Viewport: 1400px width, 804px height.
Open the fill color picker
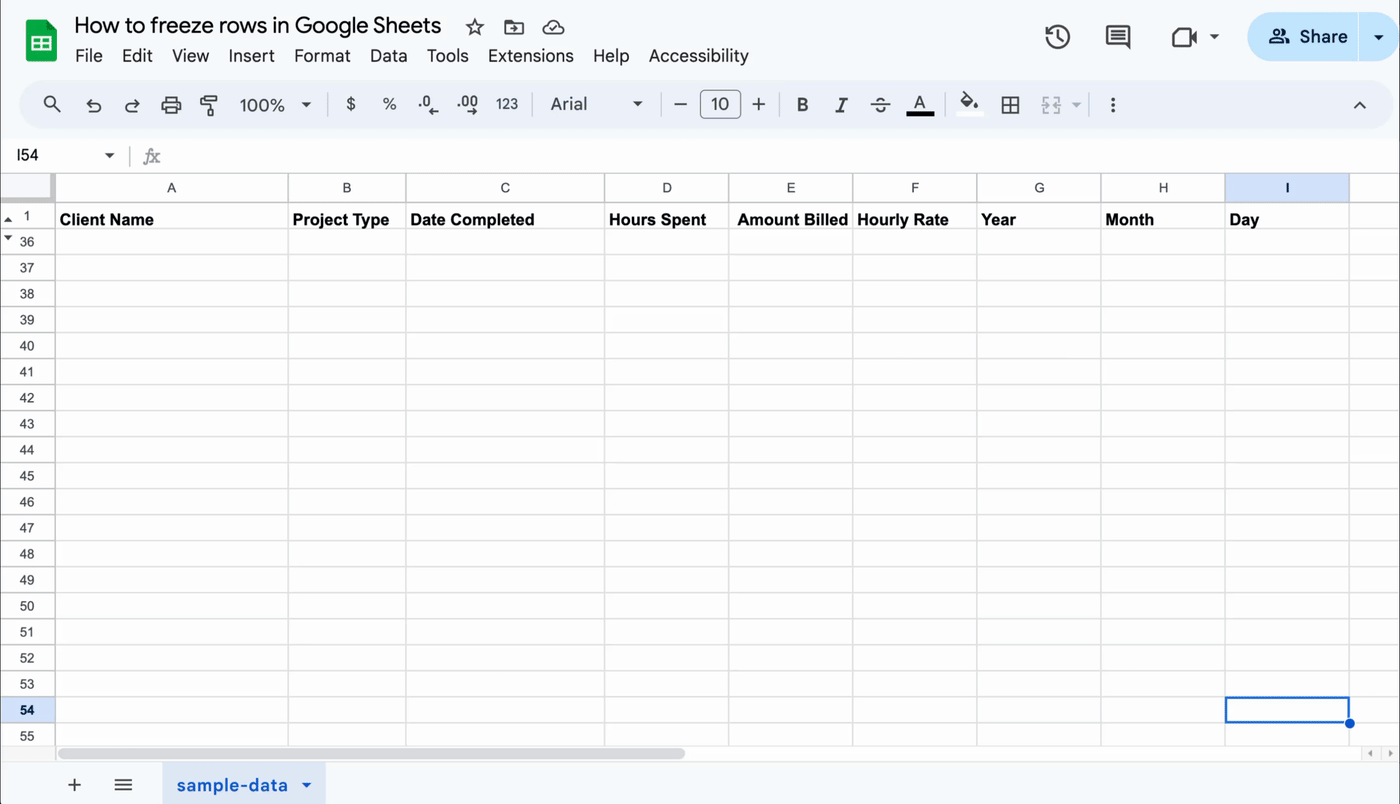point(969,104)
